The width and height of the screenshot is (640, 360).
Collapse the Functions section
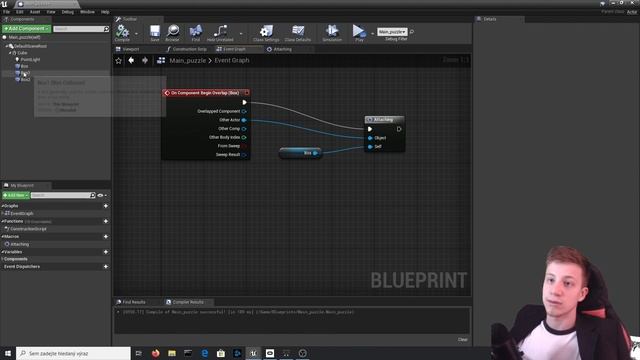coord(2,221)
